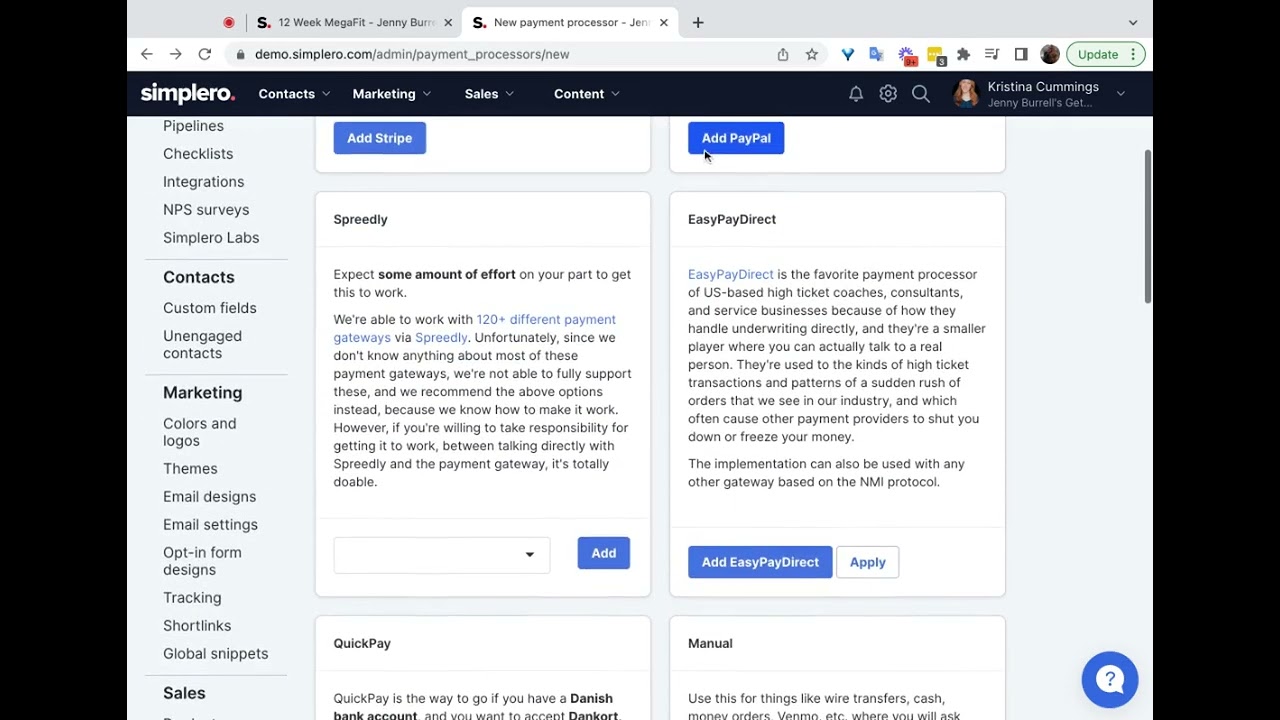Click the Add PayPal button
Image resolution: width=1280 pixels, height=720 pixels.
tap(736, 138)
